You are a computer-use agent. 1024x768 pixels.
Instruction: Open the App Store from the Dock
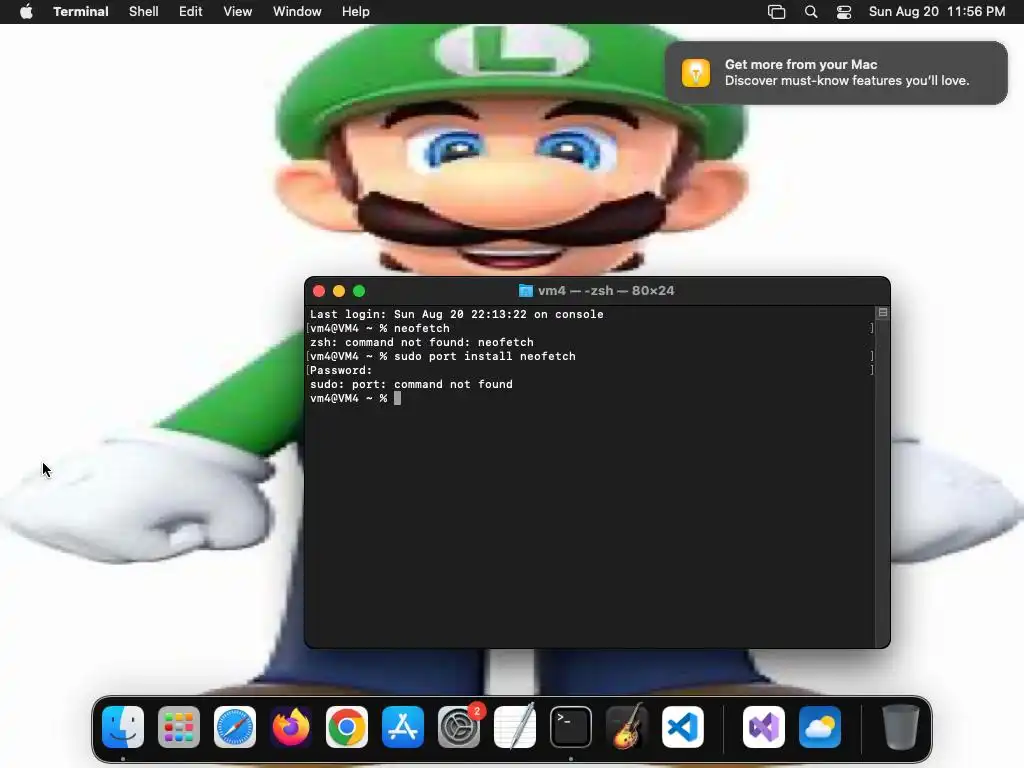coord(403,727)
